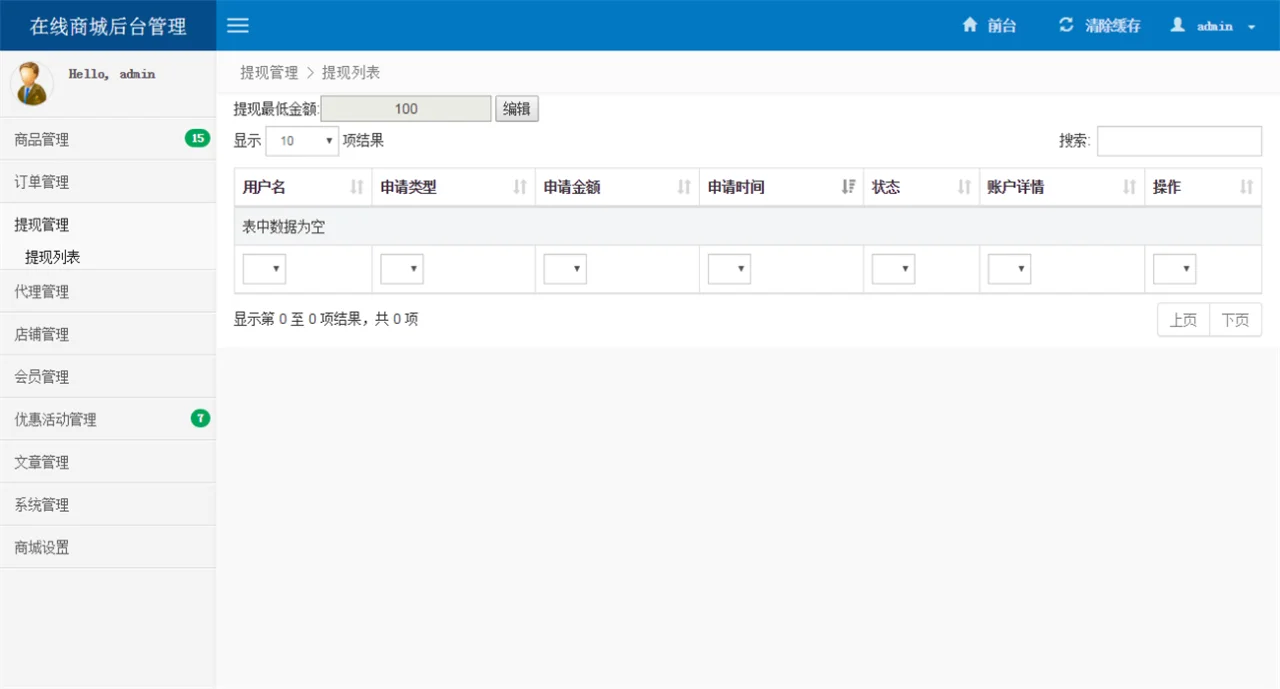
Task: Expand the admin account dropdown caret
Action: [x=1251, y=27]
